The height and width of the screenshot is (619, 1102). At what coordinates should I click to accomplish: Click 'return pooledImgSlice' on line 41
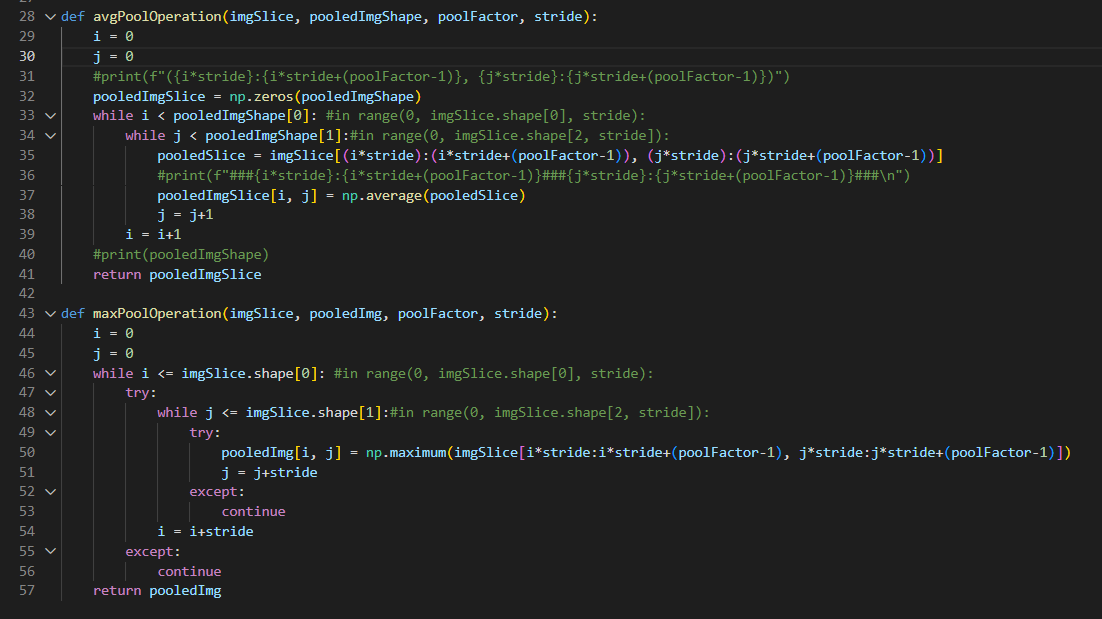coord(177,274)
